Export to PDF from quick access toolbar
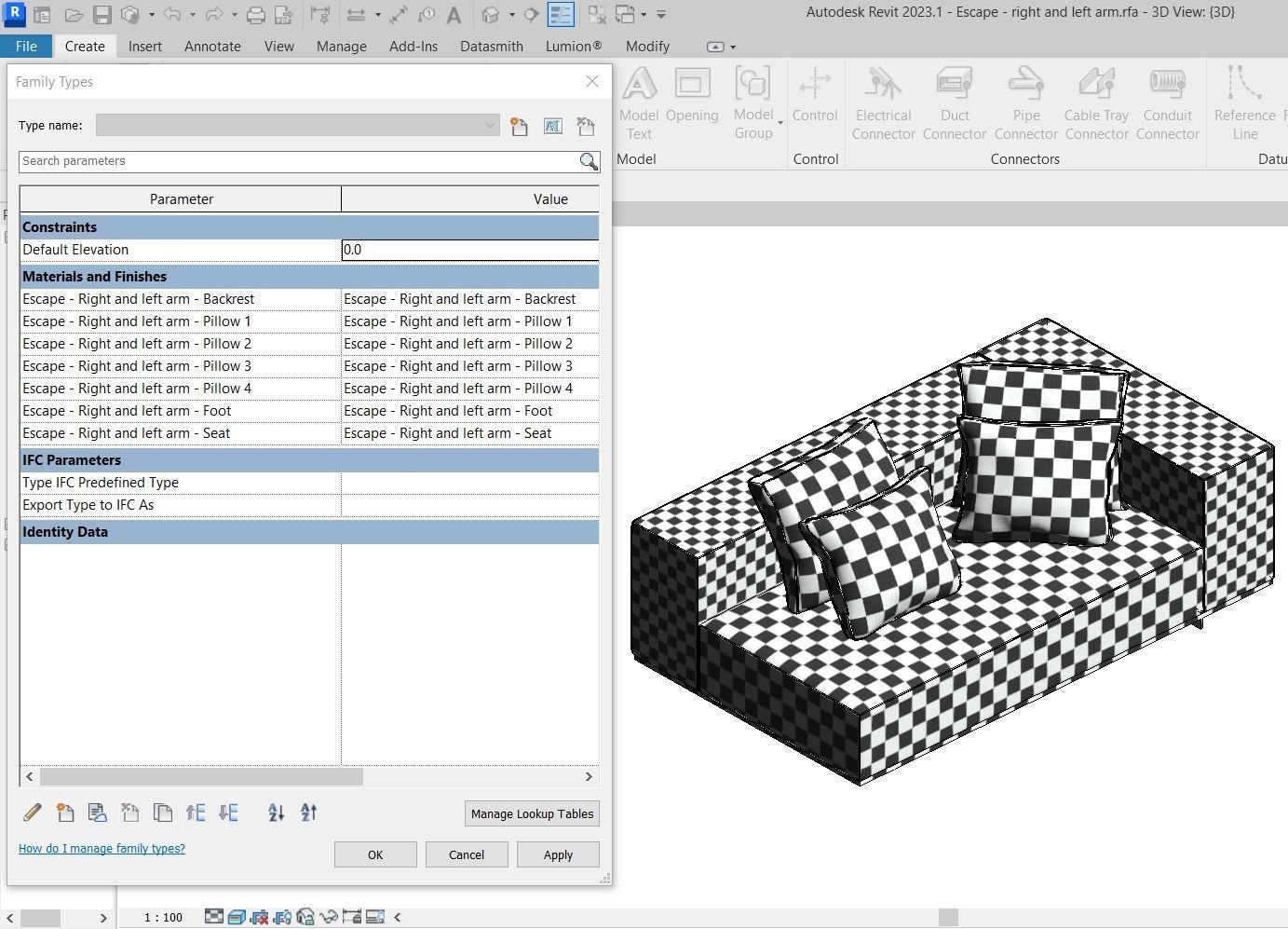 point(284,15)
